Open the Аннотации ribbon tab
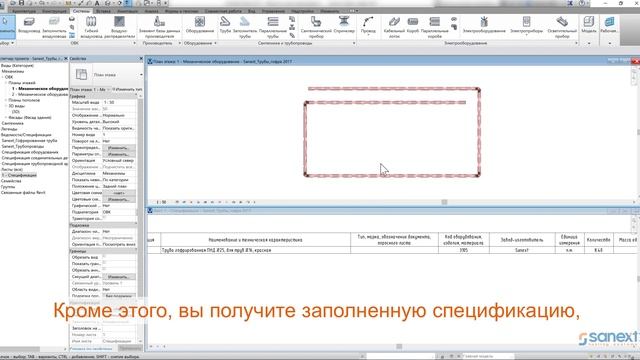The width and height of the screenshot is (640, 360). tap(127, 11)
